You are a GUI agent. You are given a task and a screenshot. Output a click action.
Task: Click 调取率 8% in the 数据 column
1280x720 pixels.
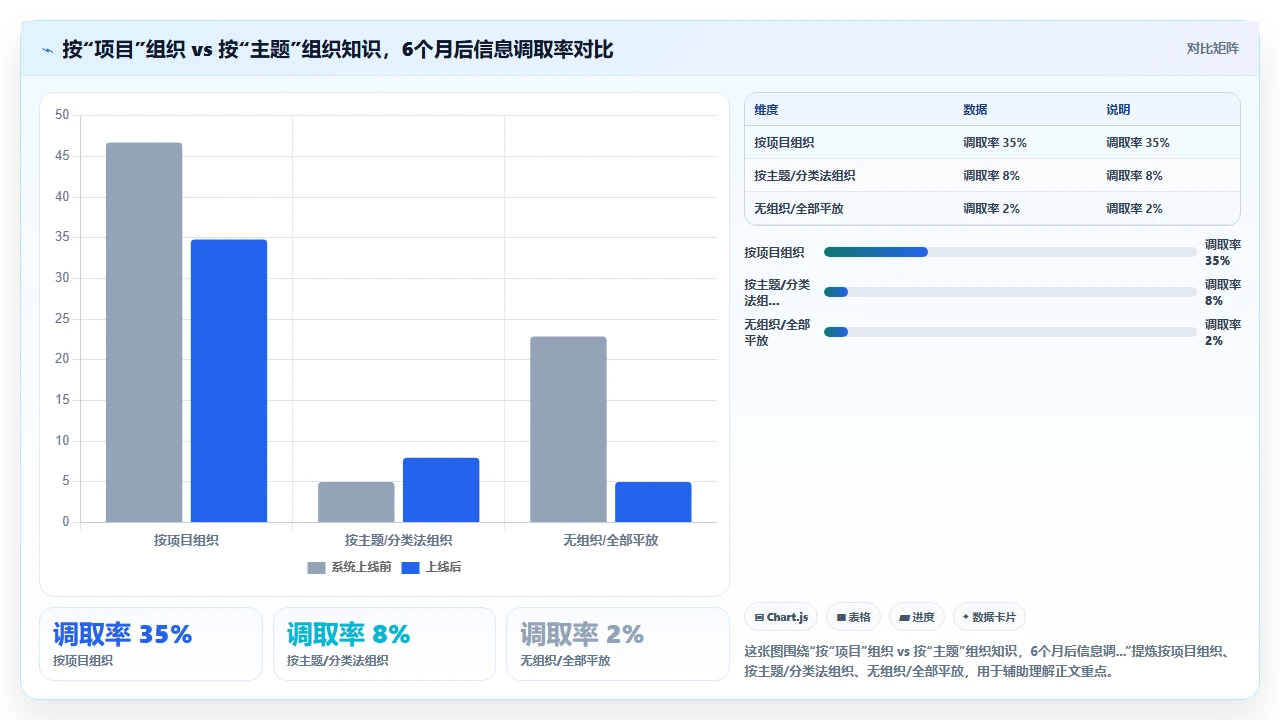[991, 176]
